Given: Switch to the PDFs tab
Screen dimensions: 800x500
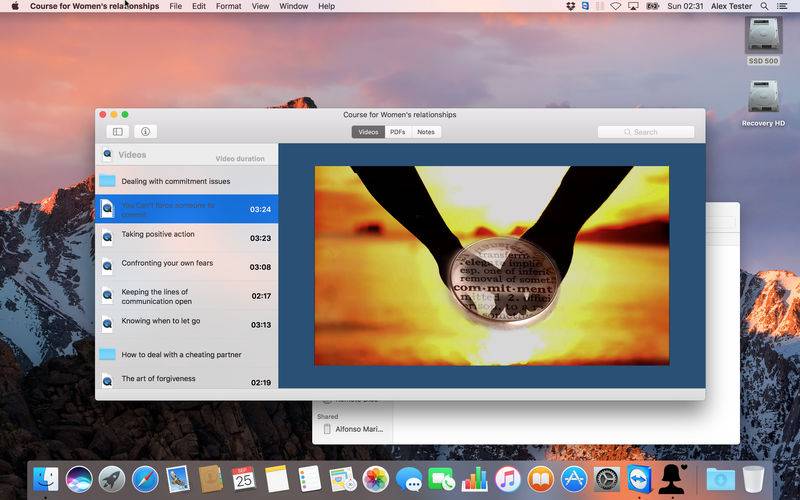Looking at the screenshot, I should (397, 132).
